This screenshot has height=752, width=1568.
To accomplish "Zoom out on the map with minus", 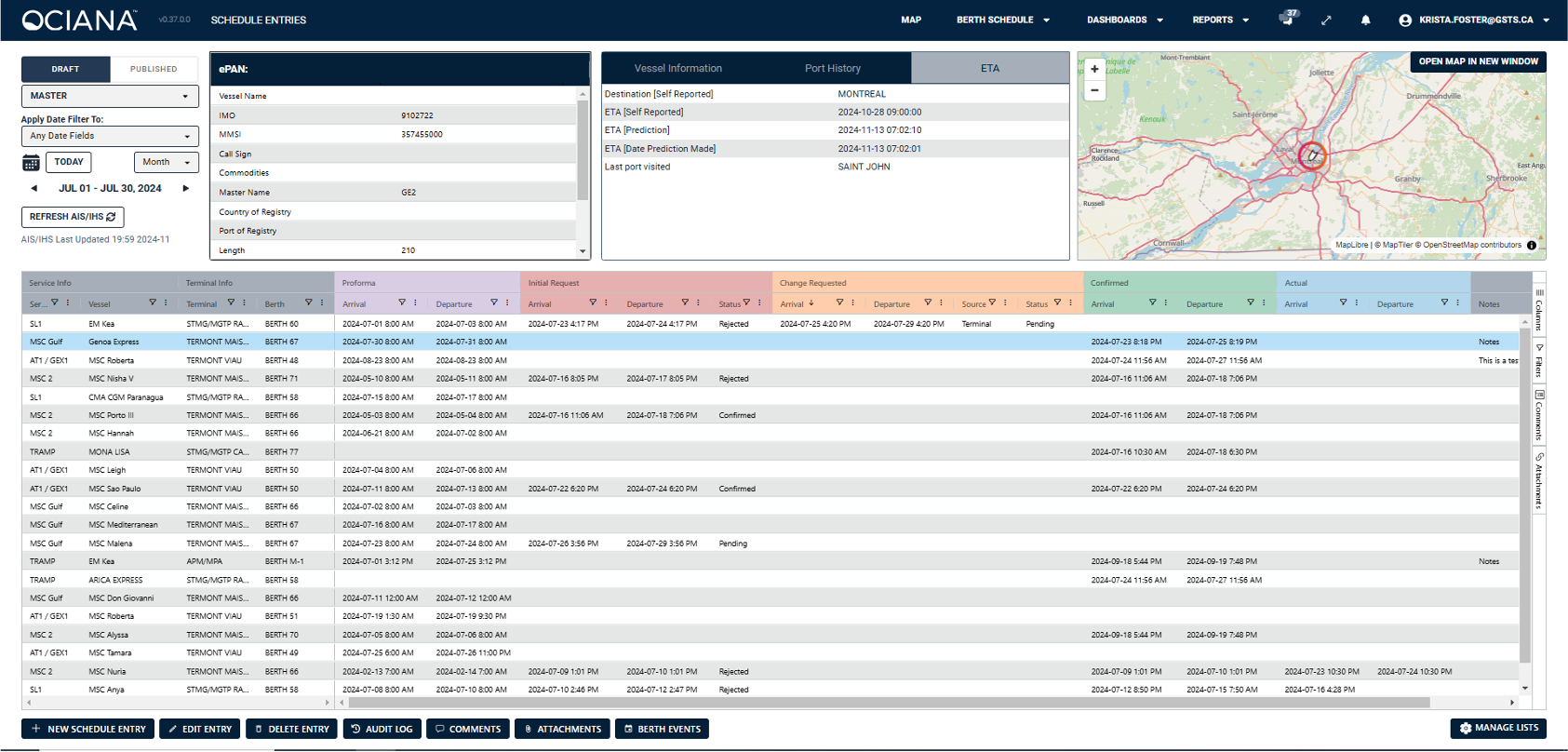I will click(x=1094, y=90).
